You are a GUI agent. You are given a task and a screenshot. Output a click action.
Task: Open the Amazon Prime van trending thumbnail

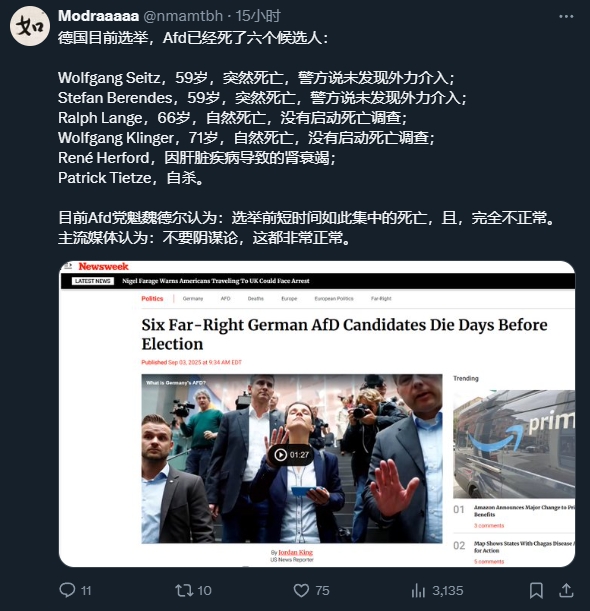pos(514,444)
